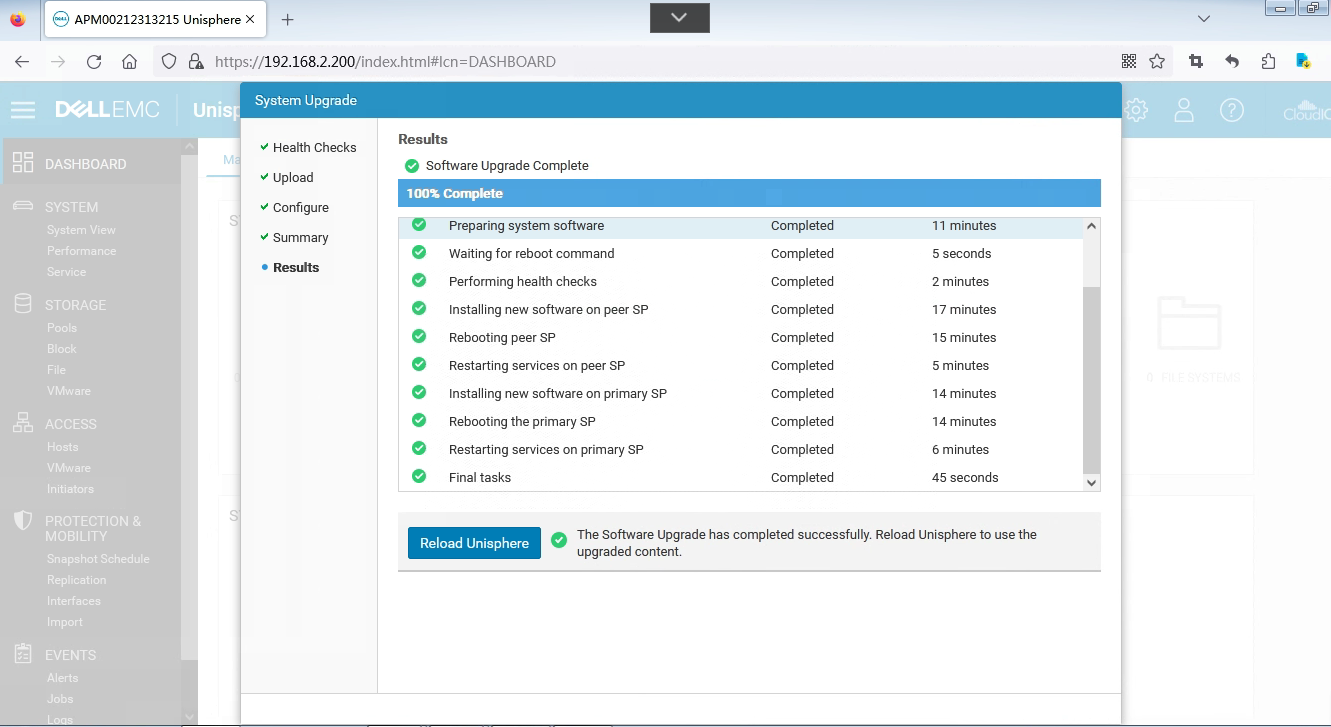Viewport: 1331px width, 727px height.
Task: Click the results list scrollbar down arrow
Action: tap(1091, 482)
